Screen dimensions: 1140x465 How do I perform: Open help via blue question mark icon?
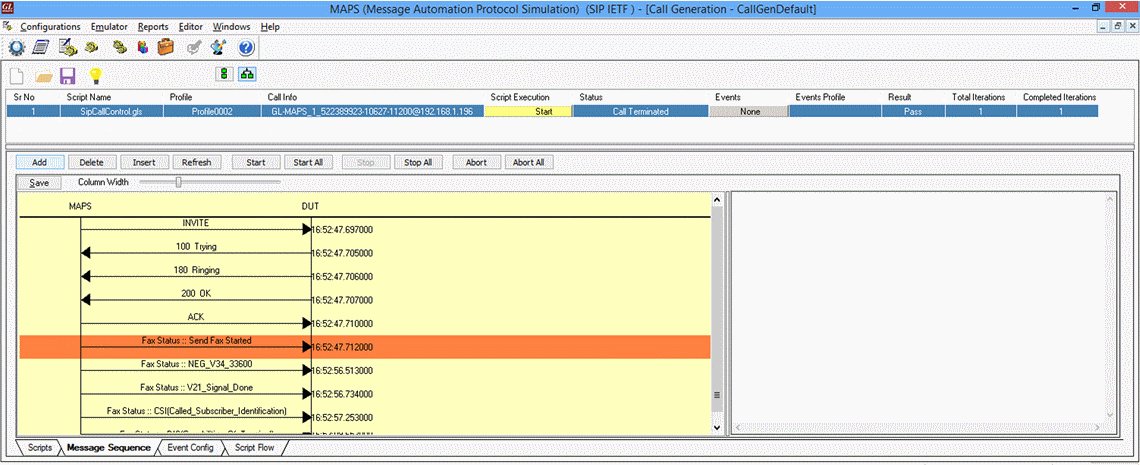coord(246,48)
